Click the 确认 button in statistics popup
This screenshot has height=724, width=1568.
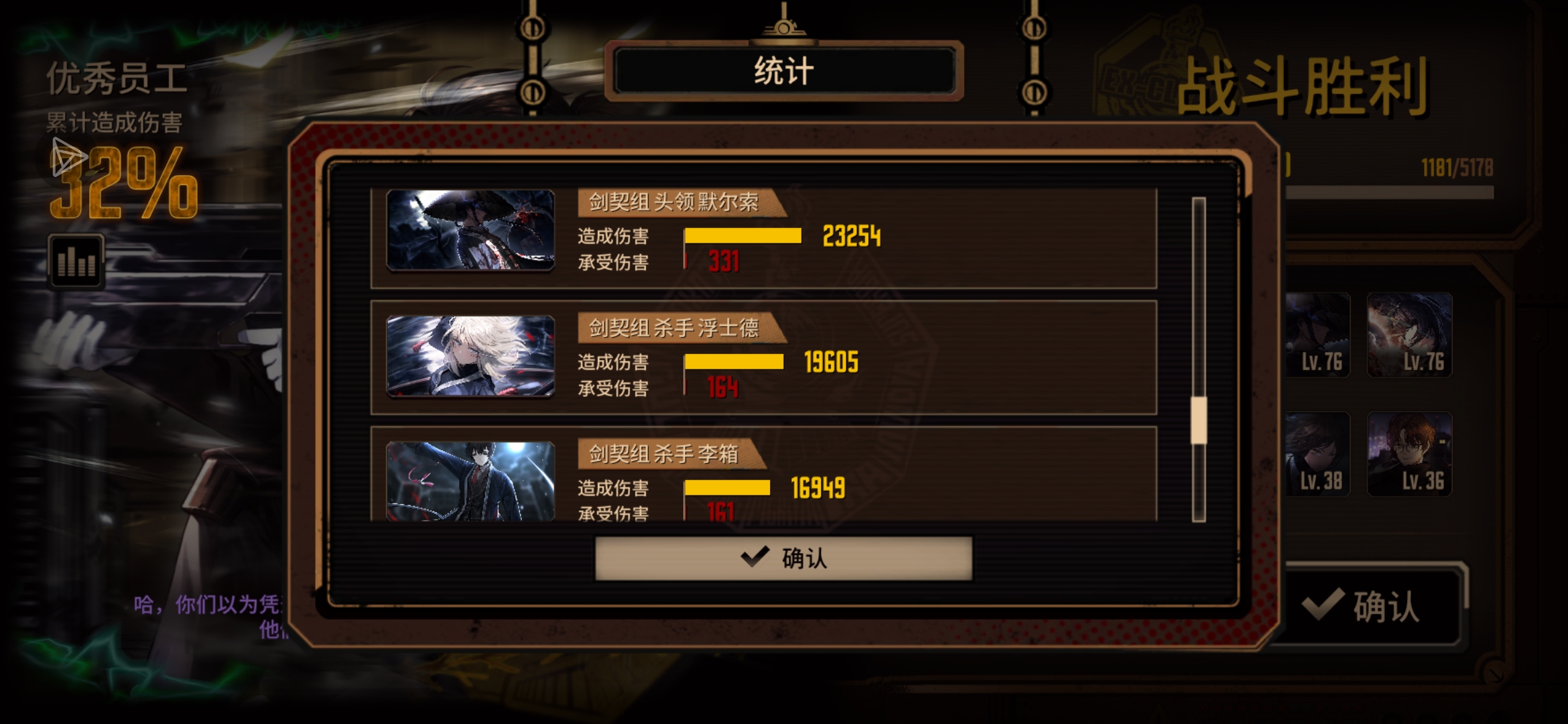tap(783, 558)
